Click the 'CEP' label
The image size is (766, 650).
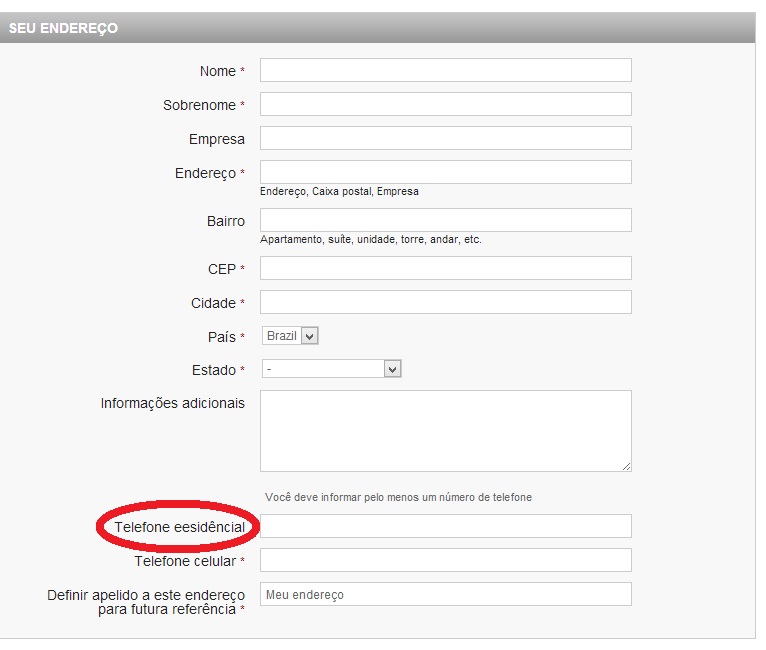[x=222, y=269]
